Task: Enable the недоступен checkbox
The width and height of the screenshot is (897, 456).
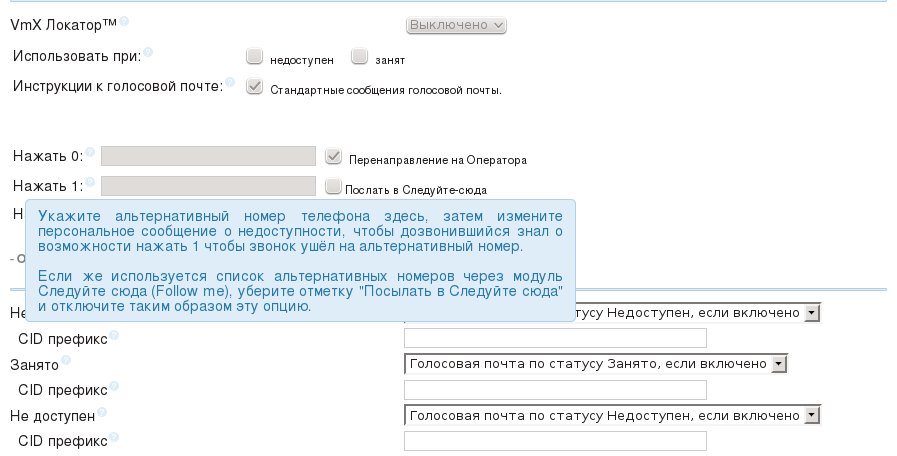Action: point(254,57)
